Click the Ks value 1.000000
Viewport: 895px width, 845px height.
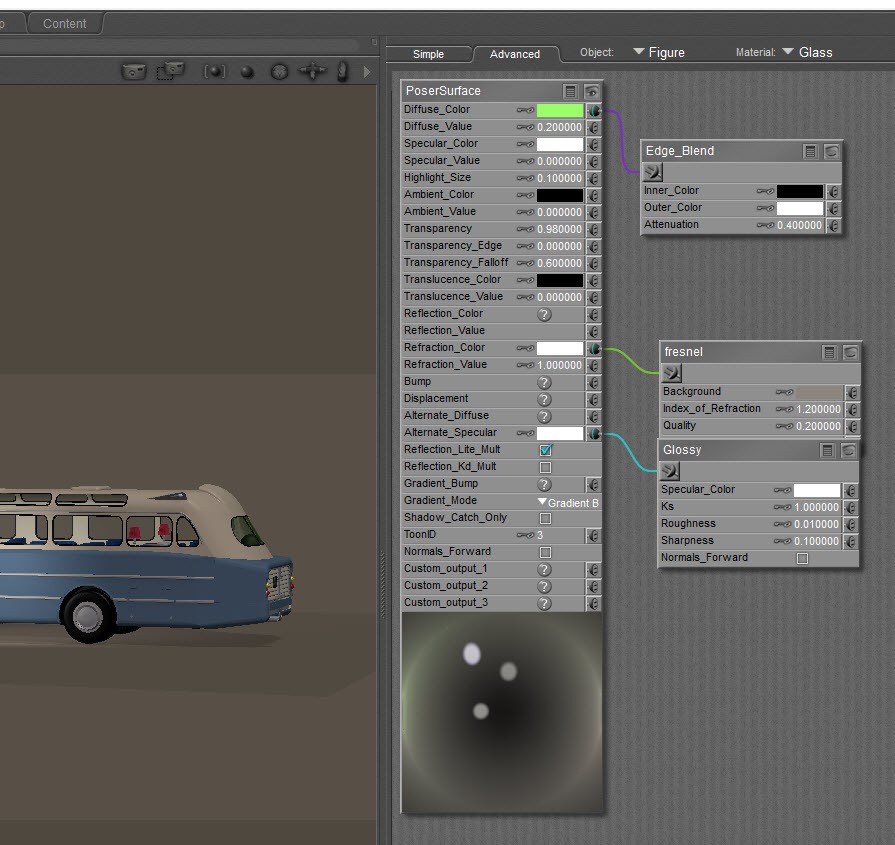pos(817,508)
